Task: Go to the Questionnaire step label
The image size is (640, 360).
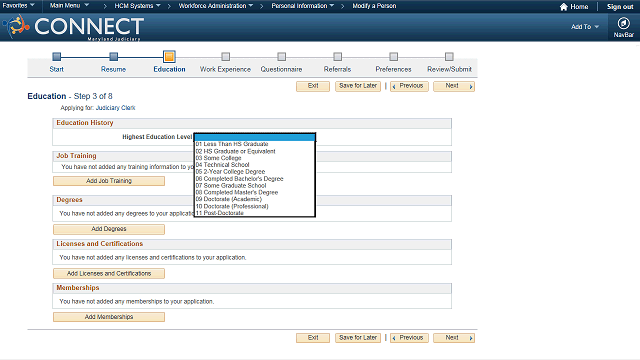Action: [x=282, y=69]
